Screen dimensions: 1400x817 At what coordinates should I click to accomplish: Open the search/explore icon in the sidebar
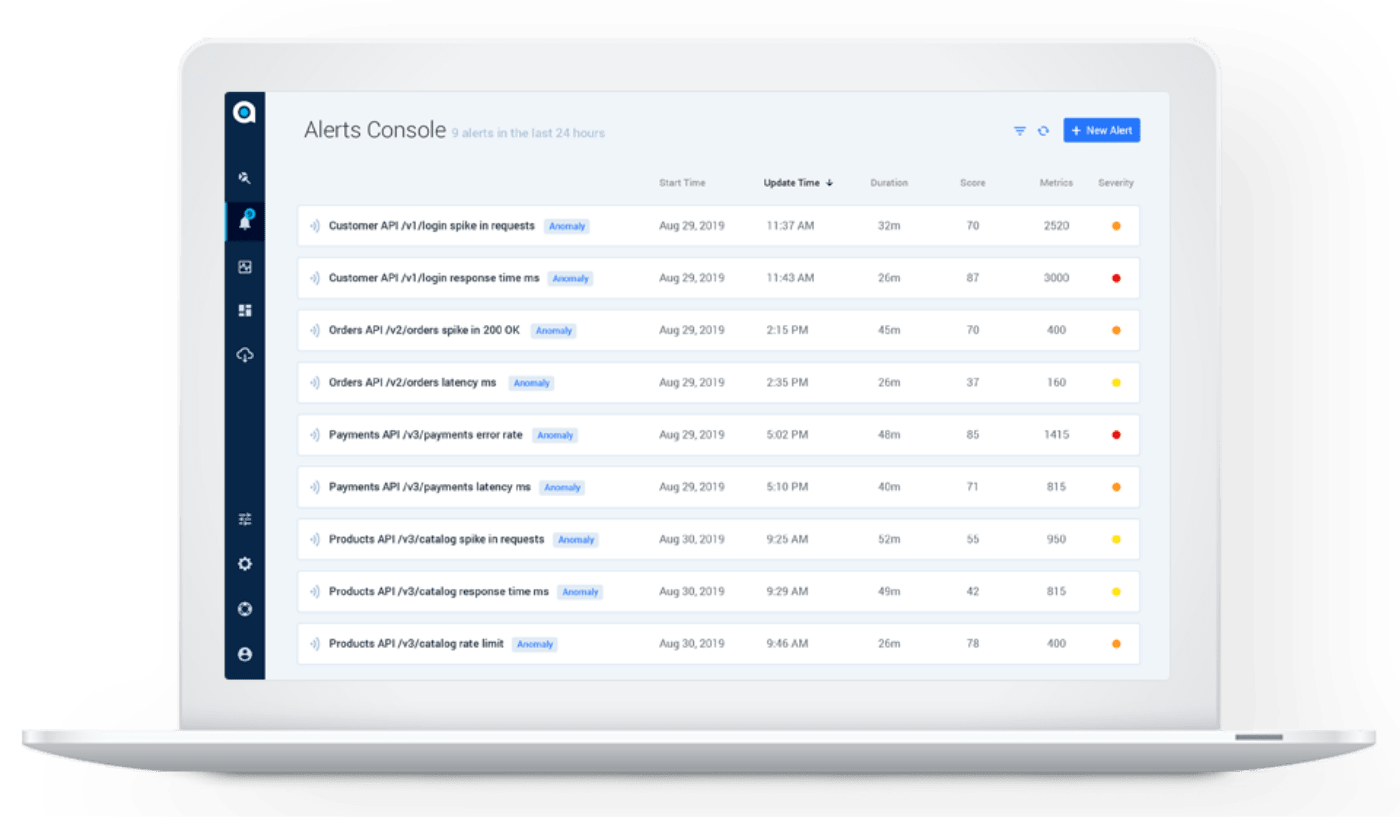pos(245,178)
